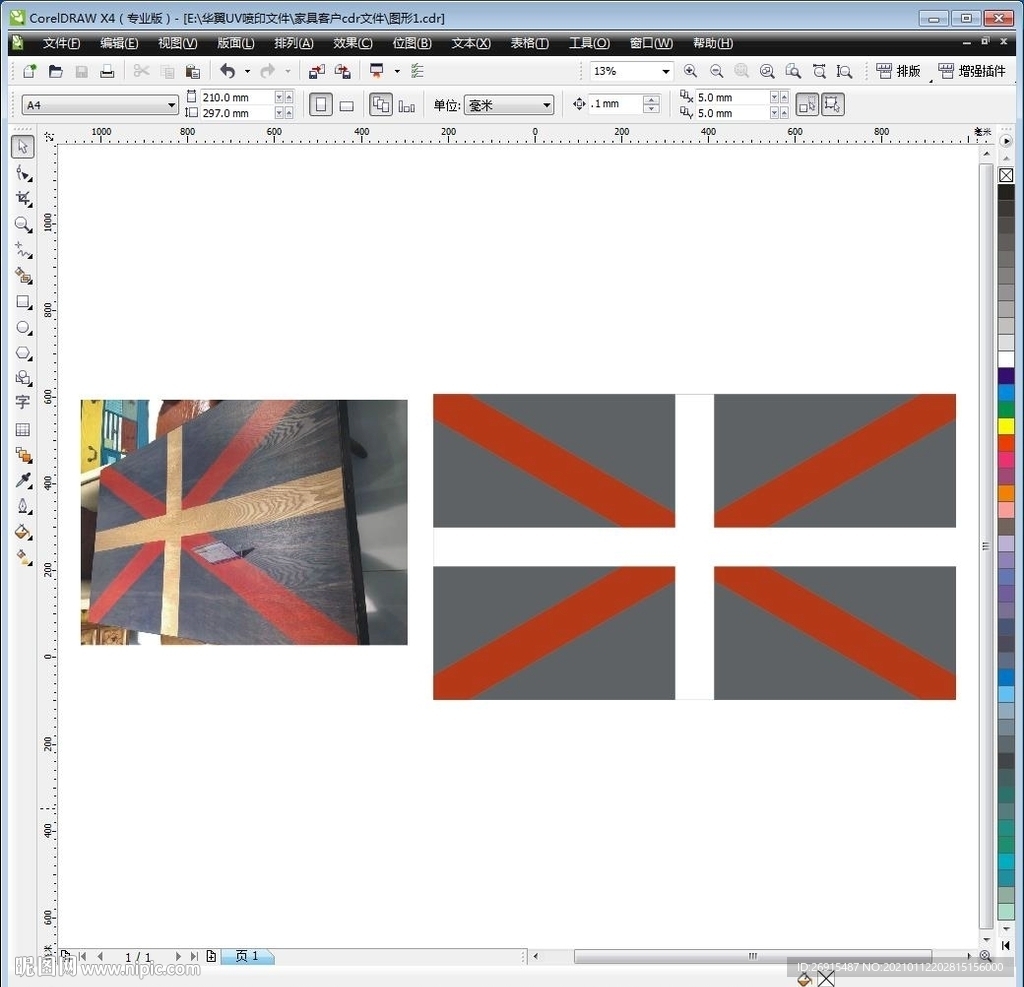Select the Rectangle tool
The height and width of the screenshot is (987, 1024).
23,301
